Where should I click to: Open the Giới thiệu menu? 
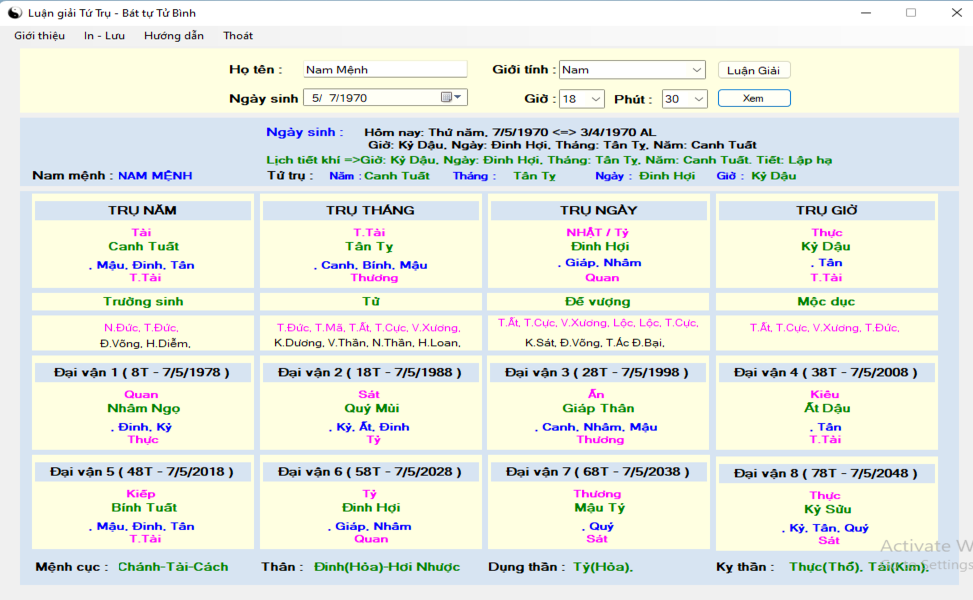[40, 36]
